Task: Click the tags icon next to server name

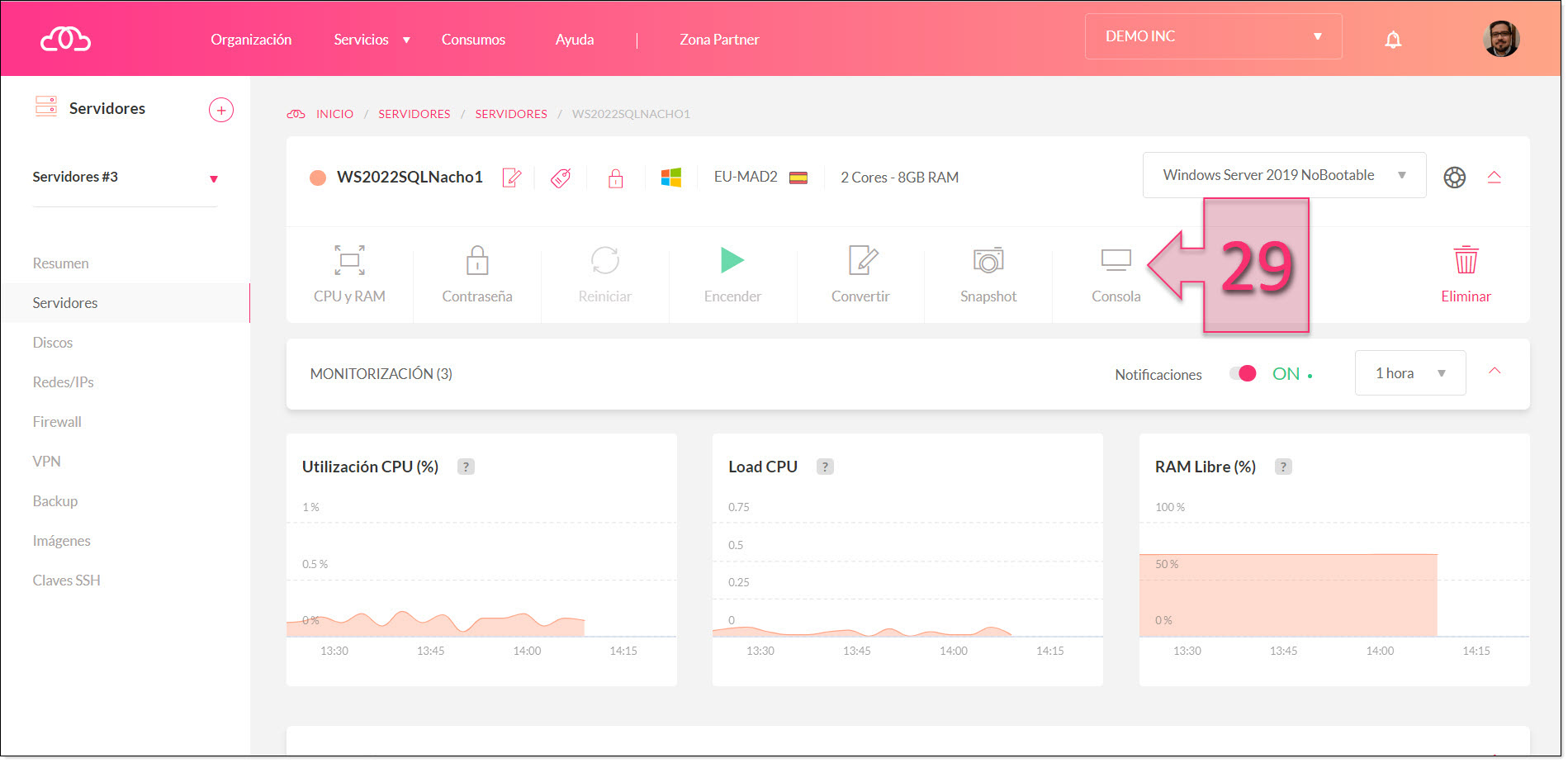Action: point(561,178)
